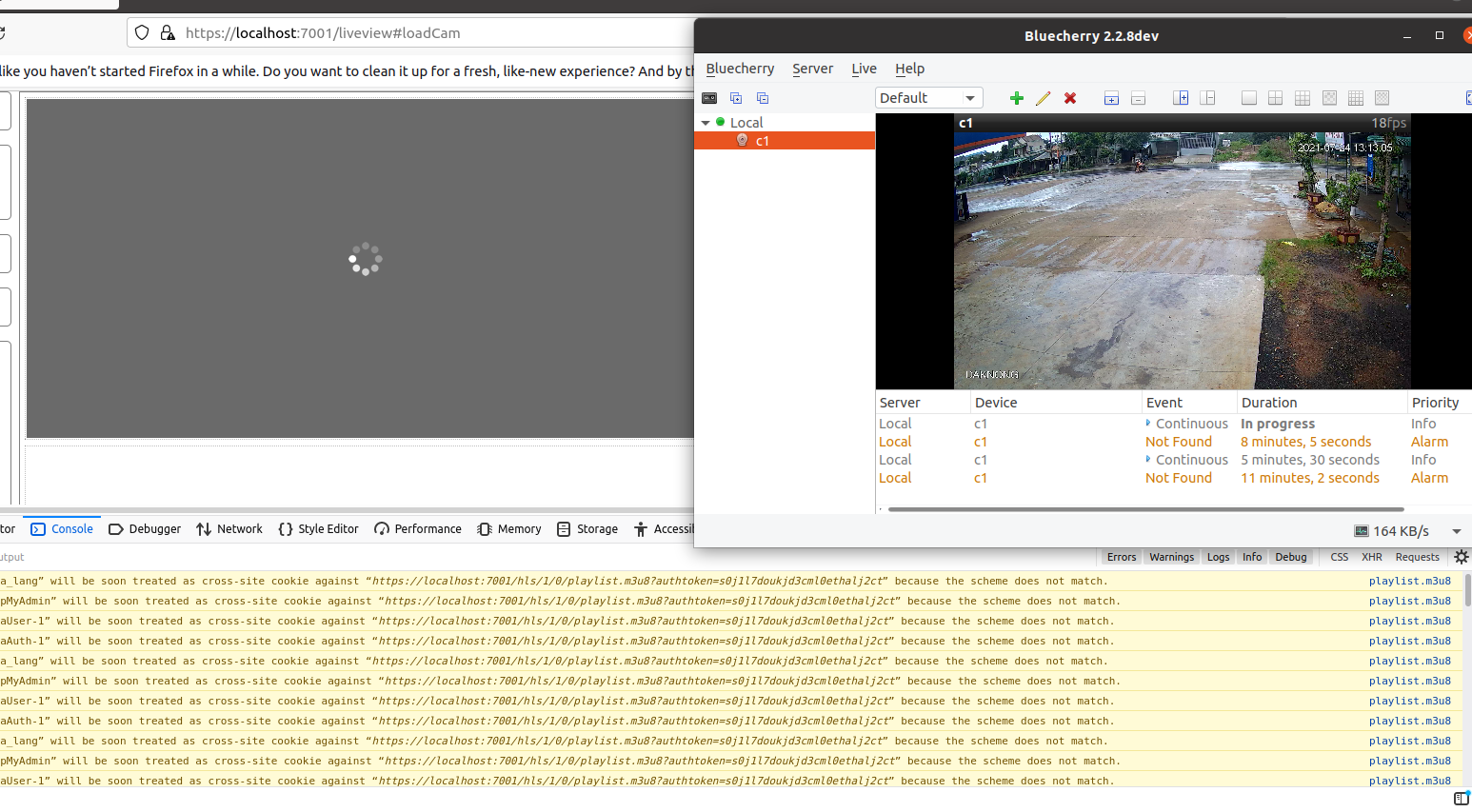Delete the Default layout with the red X
1472x812 pixels.
tap(1070, 97)
